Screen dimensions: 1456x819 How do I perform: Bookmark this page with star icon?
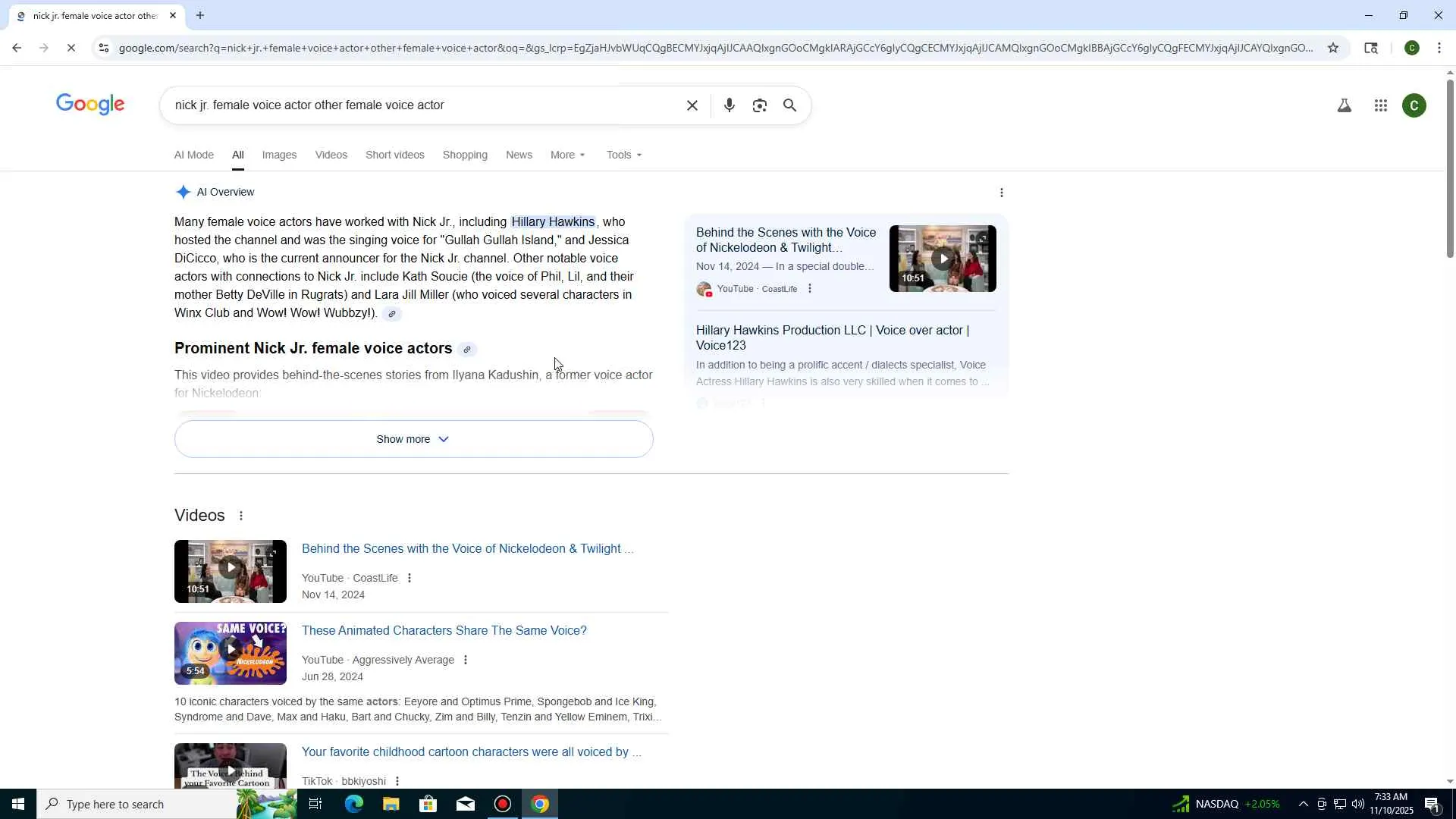tap(1332, 48)
